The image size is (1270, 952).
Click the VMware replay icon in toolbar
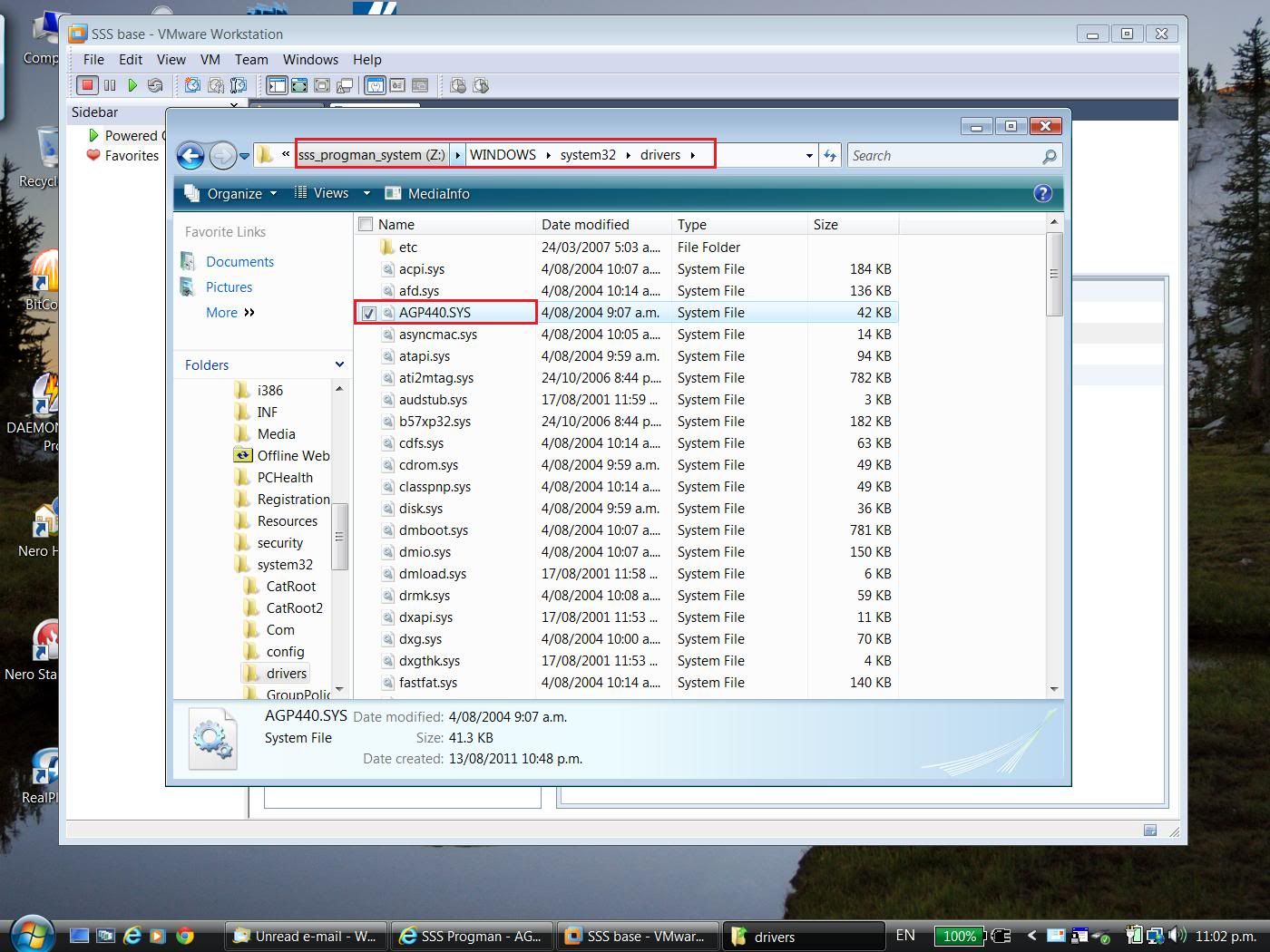point(481,85)
